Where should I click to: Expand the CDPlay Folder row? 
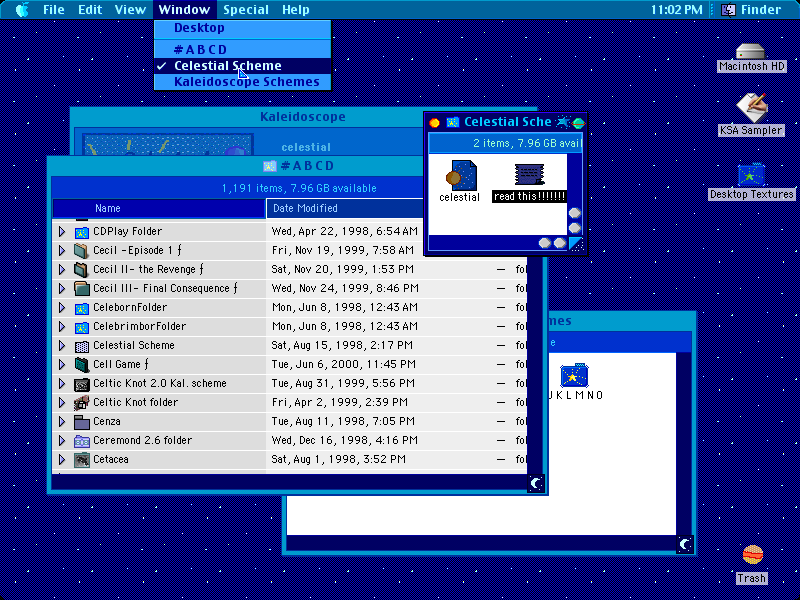62,232
